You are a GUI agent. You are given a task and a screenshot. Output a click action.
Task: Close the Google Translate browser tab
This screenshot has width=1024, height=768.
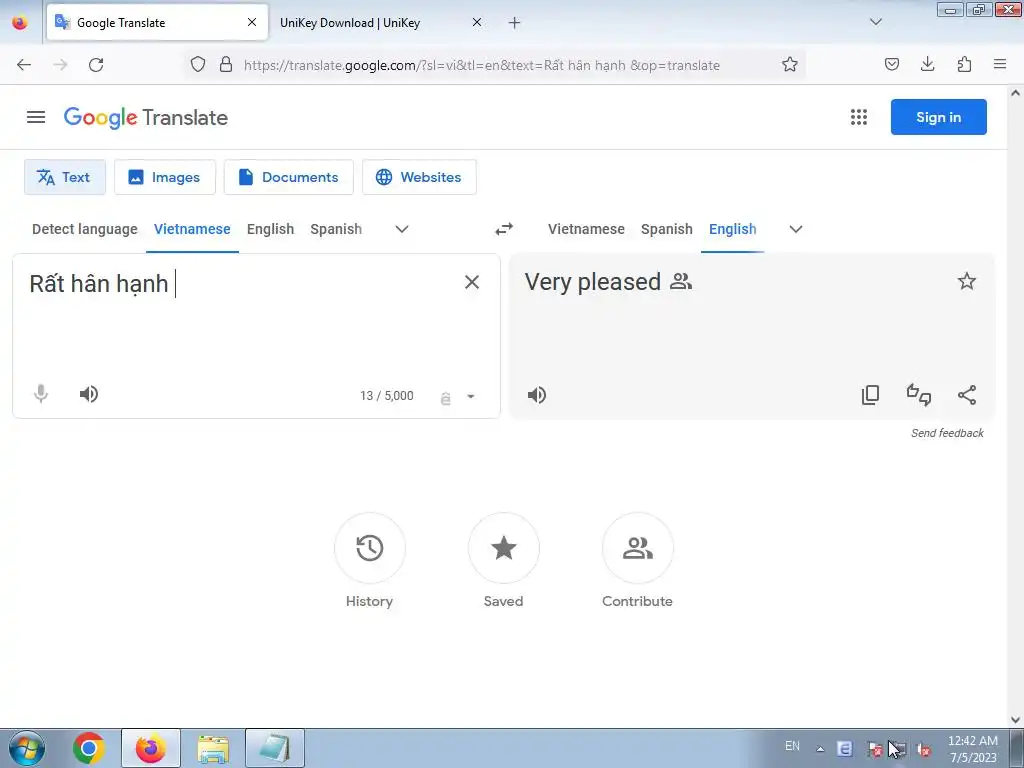click(251, 22)
